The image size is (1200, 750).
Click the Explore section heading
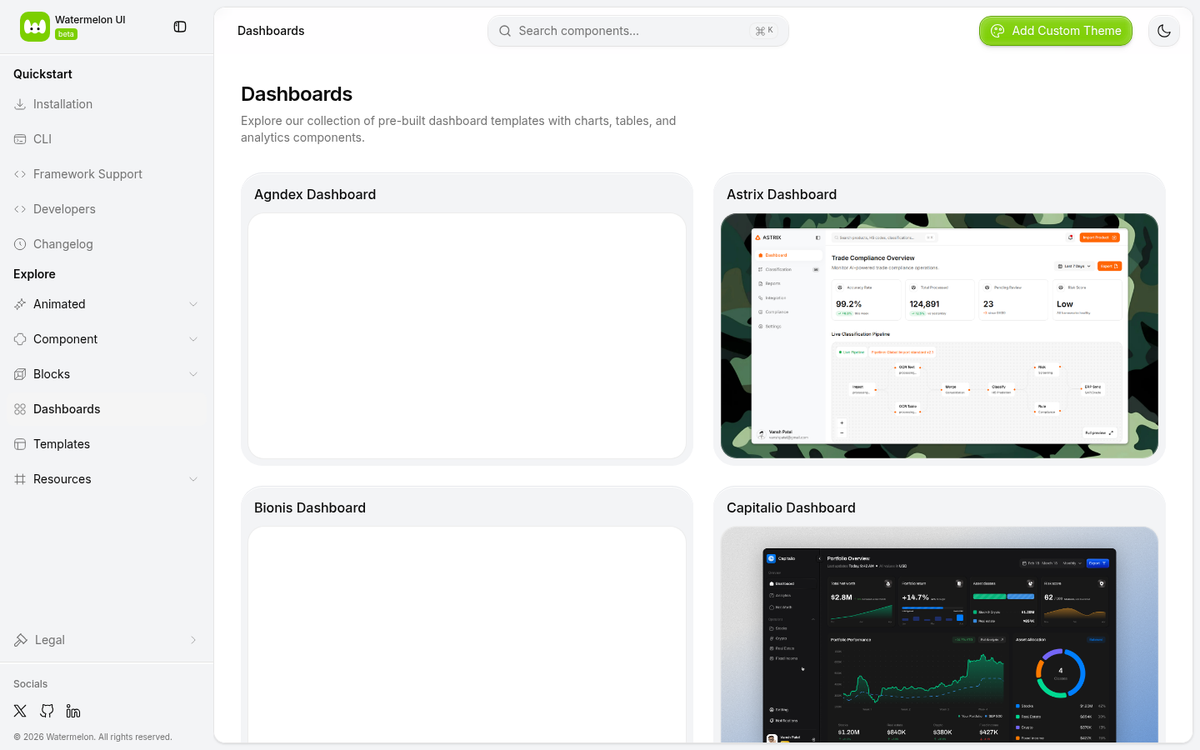pos(34,274)
